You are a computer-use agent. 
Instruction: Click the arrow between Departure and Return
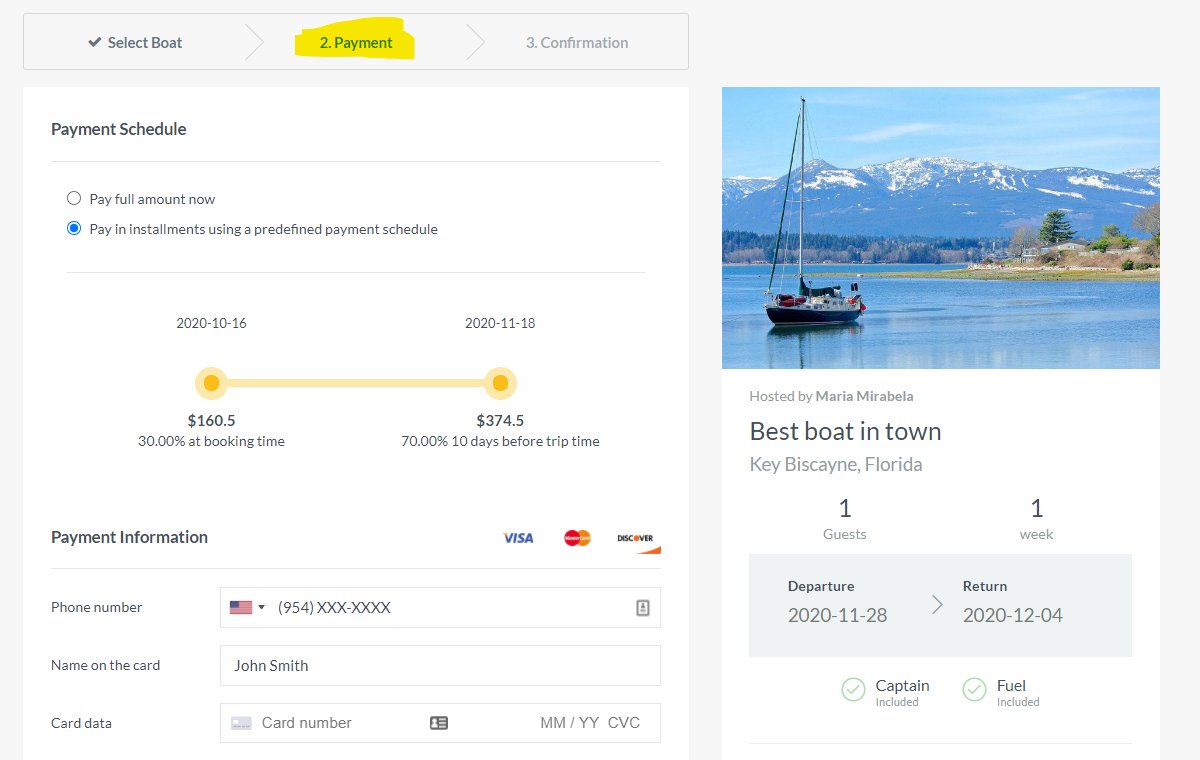click(x=937, y=604)
